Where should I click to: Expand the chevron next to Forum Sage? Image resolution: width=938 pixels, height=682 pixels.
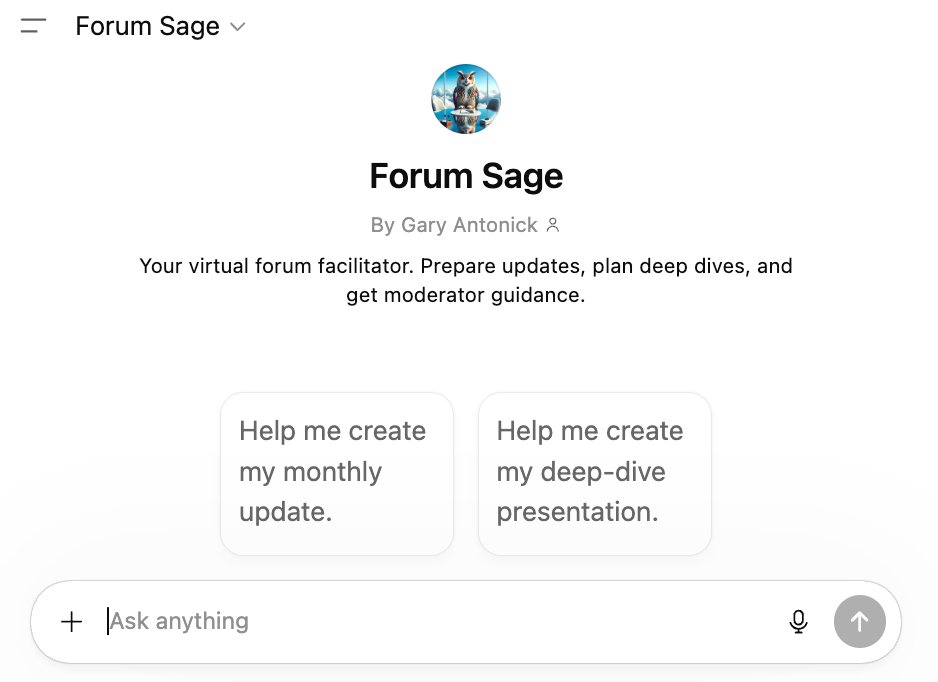pyautogui.click(x=237, y=28)
